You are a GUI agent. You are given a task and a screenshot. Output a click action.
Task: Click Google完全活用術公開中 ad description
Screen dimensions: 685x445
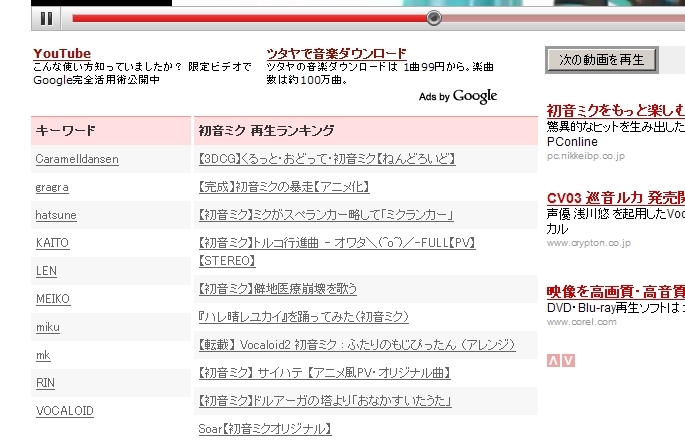[97, 80]
